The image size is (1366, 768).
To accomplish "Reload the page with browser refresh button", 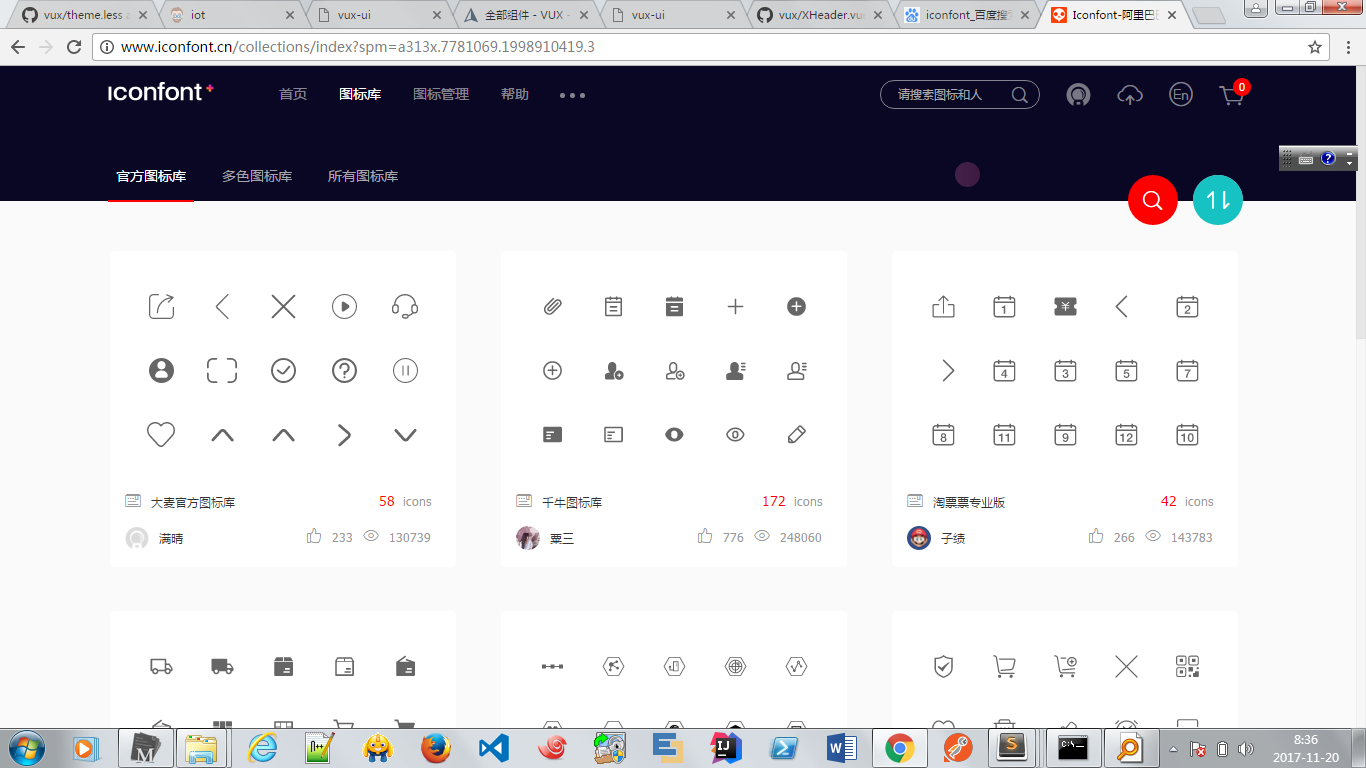I will click(x=74, y=47).
